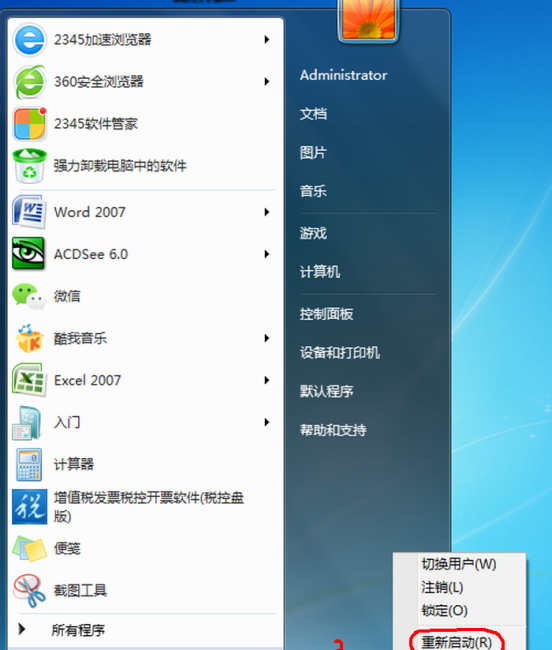Open the 文档 documents link
552x650 pixels.
click(313, 114)
